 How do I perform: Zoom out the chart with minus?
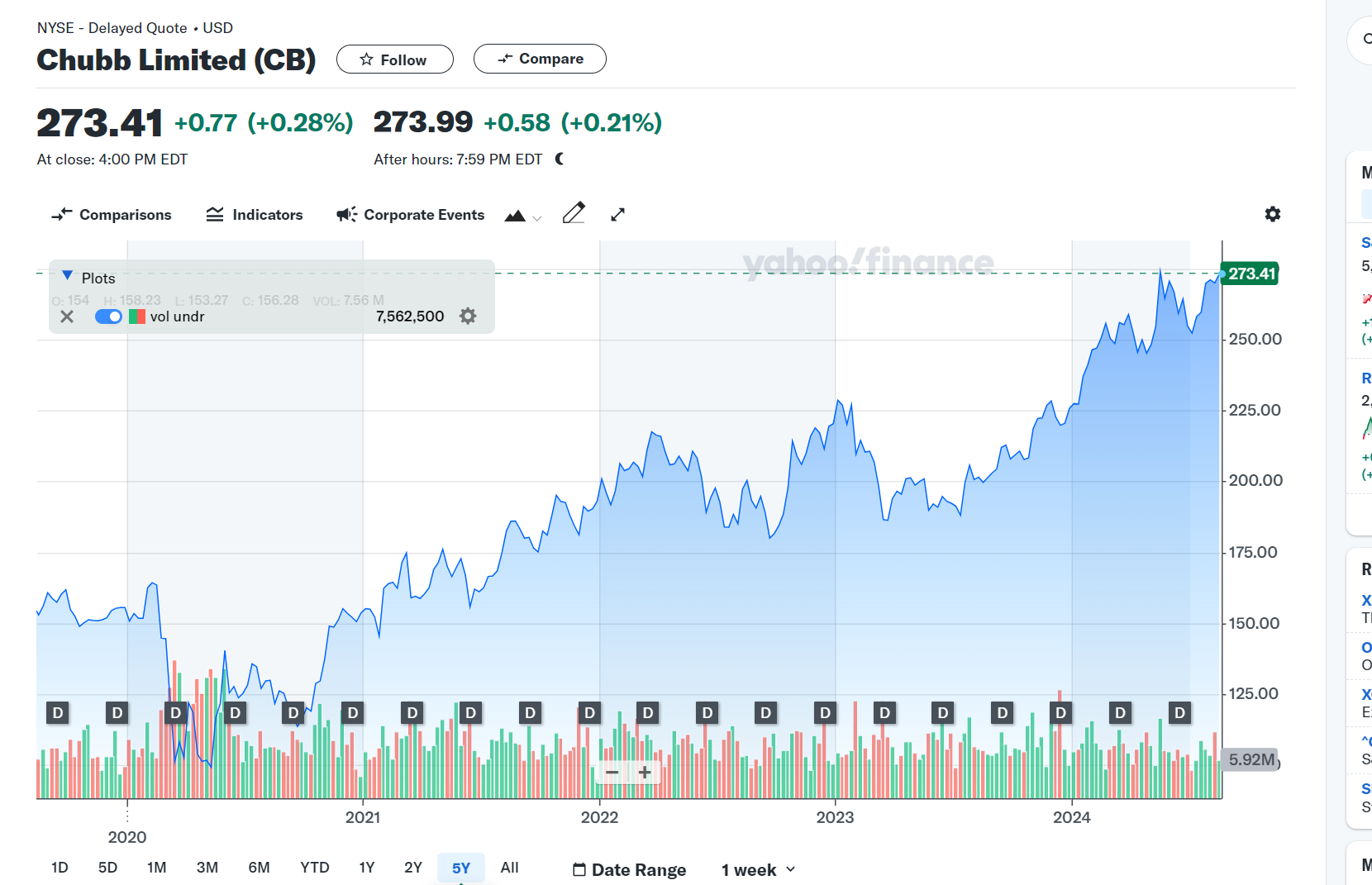[x=612, y=773]
